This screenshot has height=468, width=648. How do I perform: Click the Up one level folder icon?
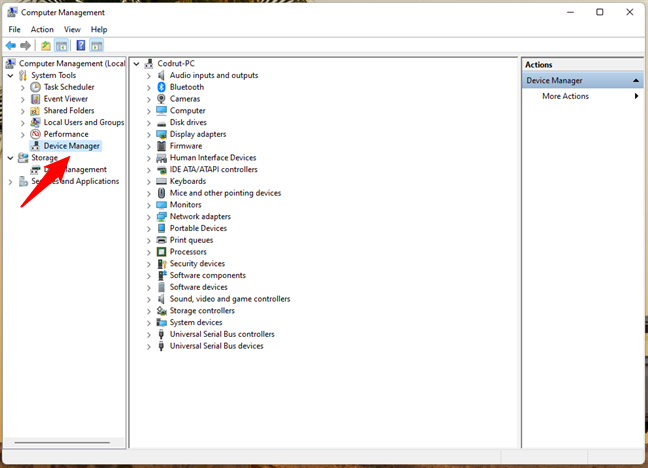coord(46,45)
